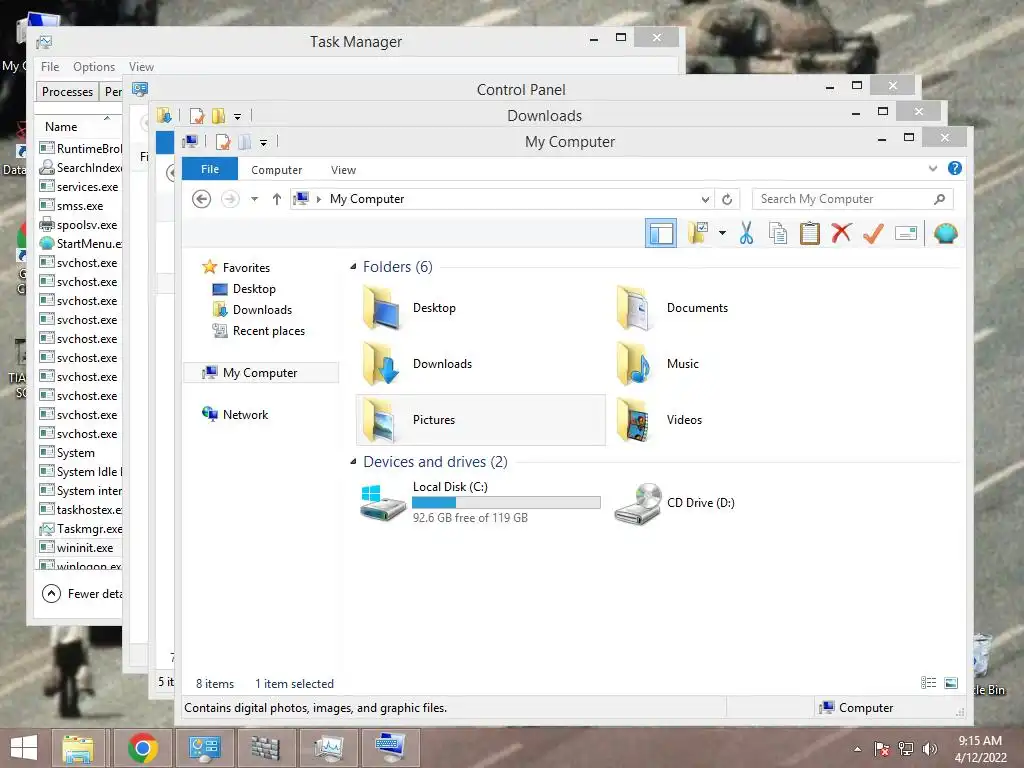Image resolution: width=1024 pixels, height=768 pixels.
Task: Click the Cut scissors icon
Action: 746,233
